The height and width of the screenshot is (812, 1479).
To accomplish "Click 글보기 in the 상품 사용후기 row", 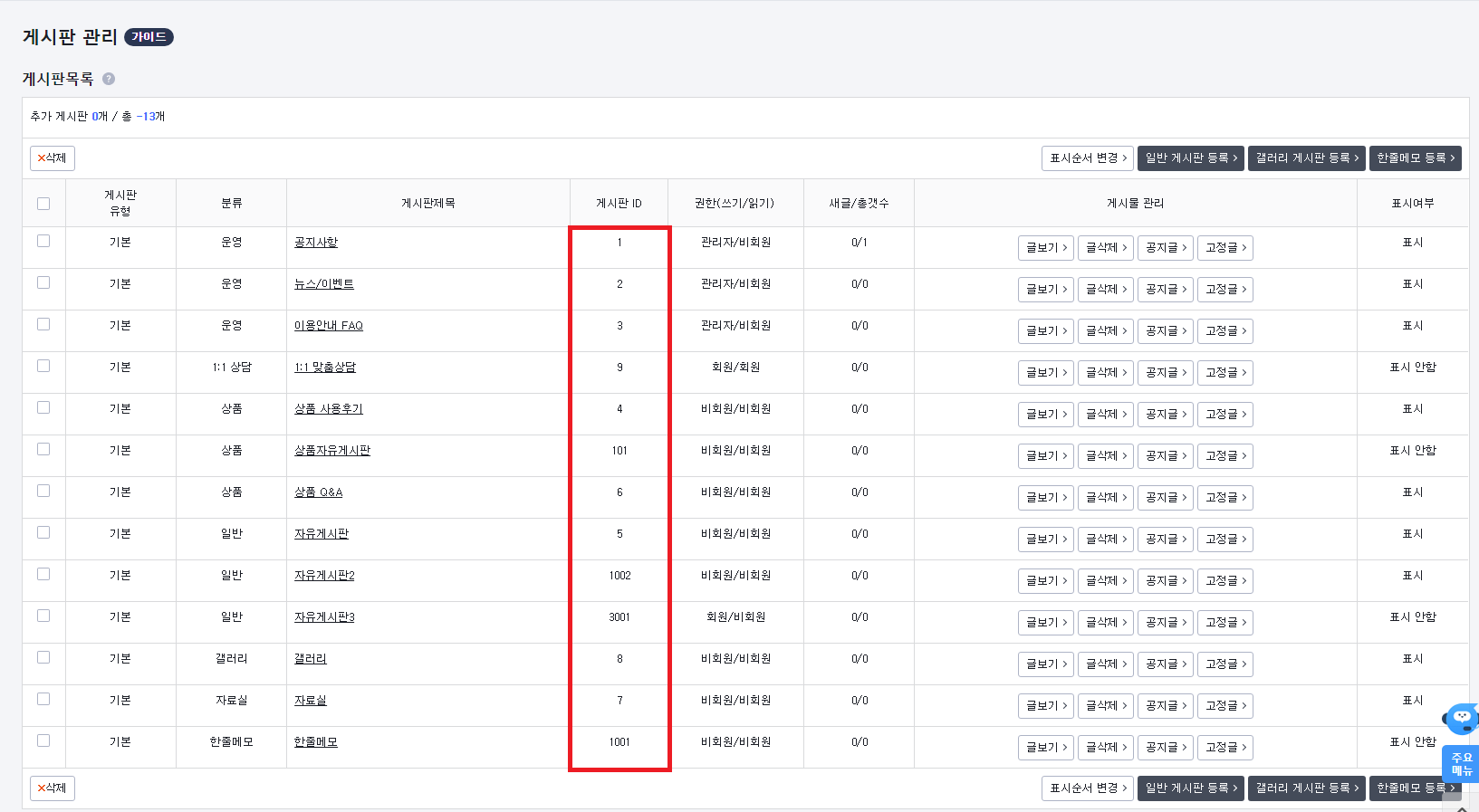I will [x=1046, y=414].
